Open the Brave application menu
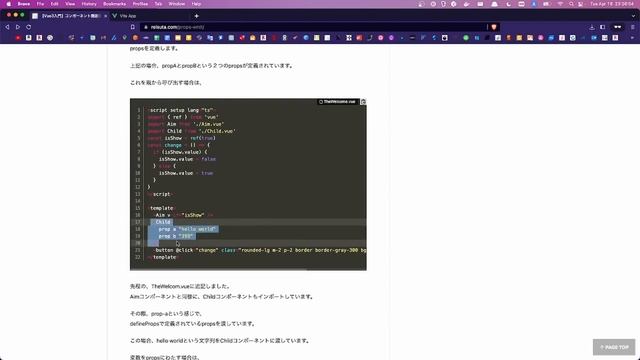 pos(24,4)
